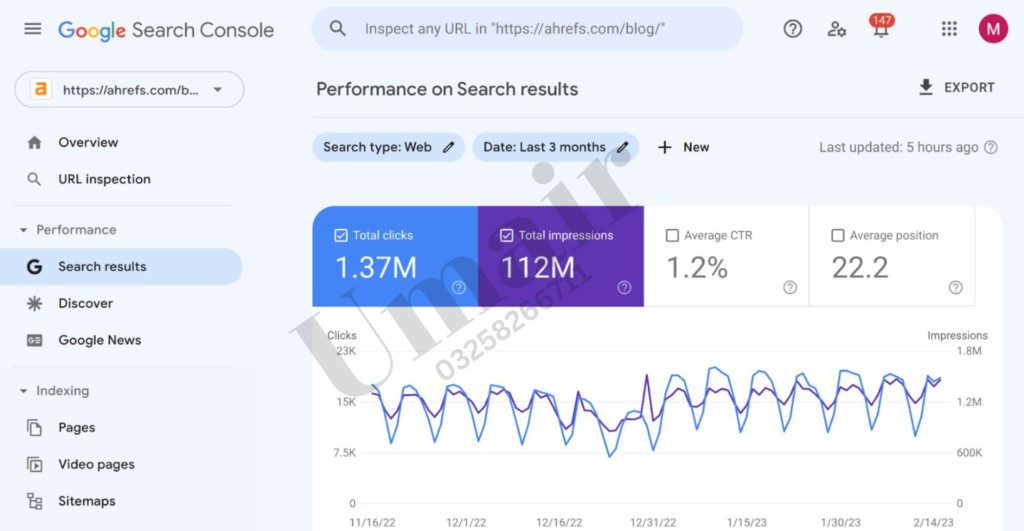
Task: Click the Last updated: 5 hours ago text
Action: 899,147
